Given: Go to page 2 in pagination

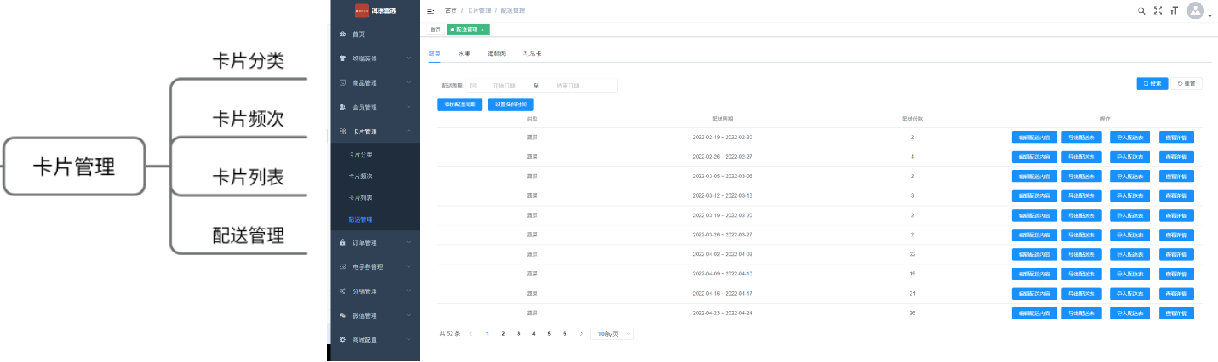Looking at the screenshot, I should 502,333.
